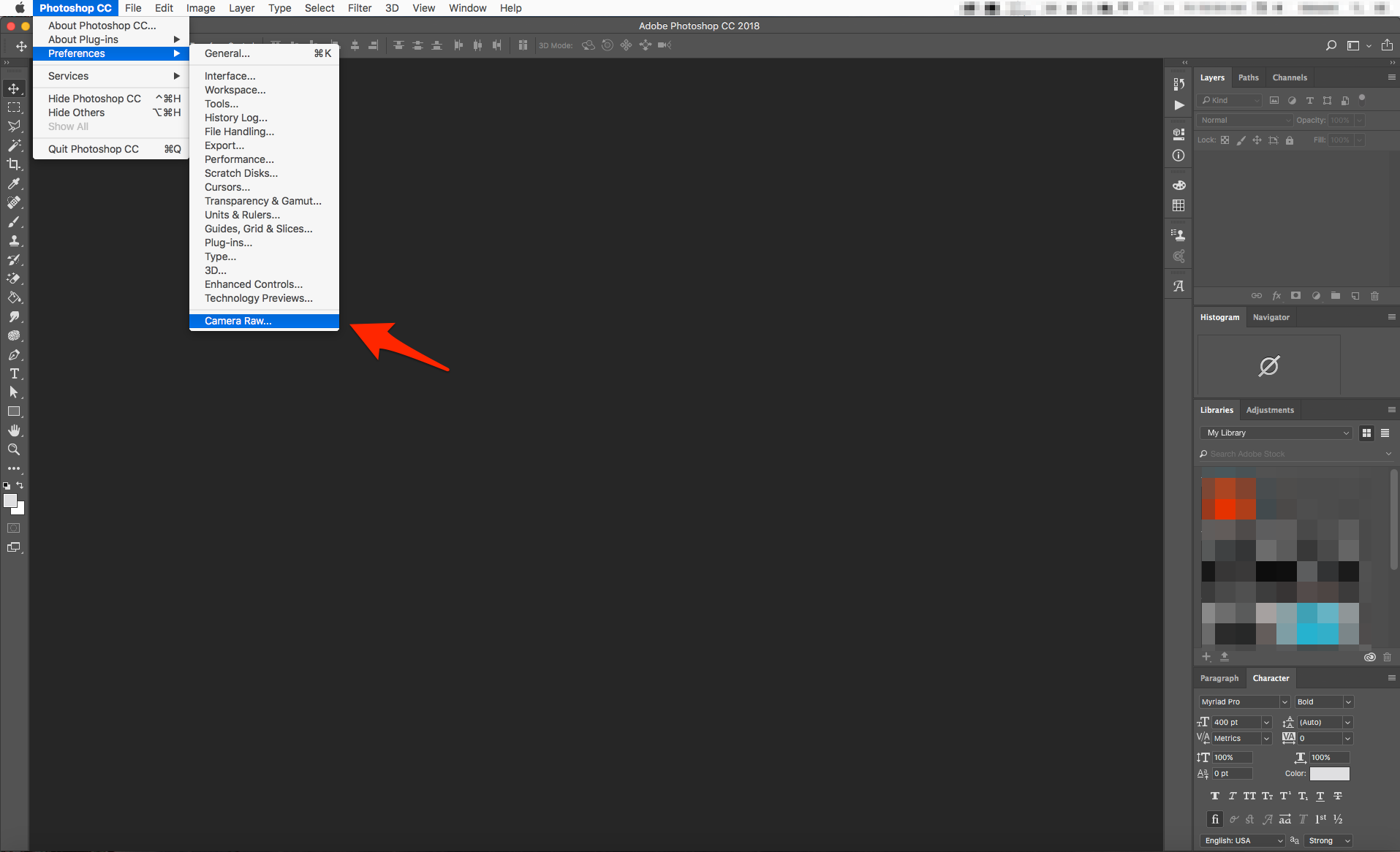Open the Myriad Pro font family dropdown
The image size is (1400, 852).
(1244, 701)
